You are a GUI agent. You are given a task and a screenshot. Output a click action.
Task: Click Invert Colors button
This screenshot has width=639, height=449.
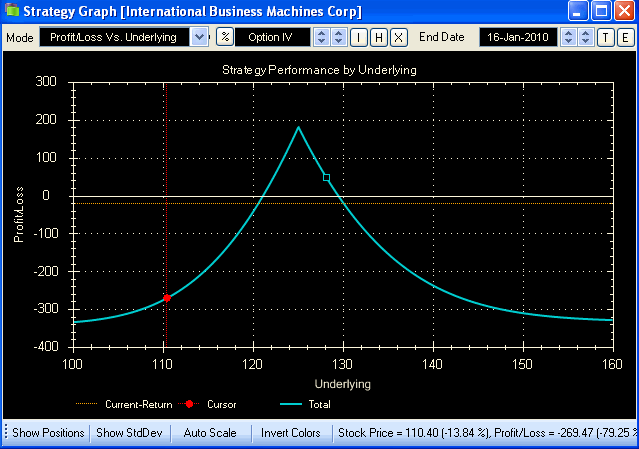(291, 433)
